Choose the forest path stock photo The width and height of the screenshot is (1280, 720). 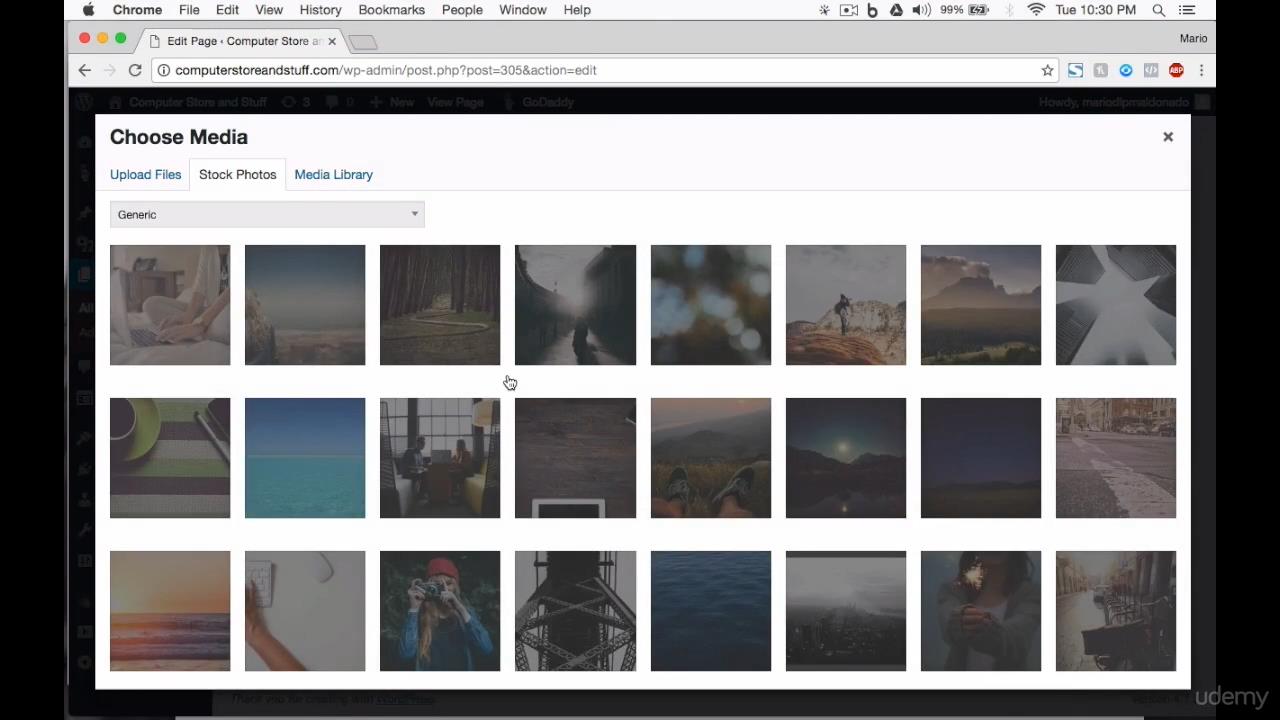pos(440,305)
